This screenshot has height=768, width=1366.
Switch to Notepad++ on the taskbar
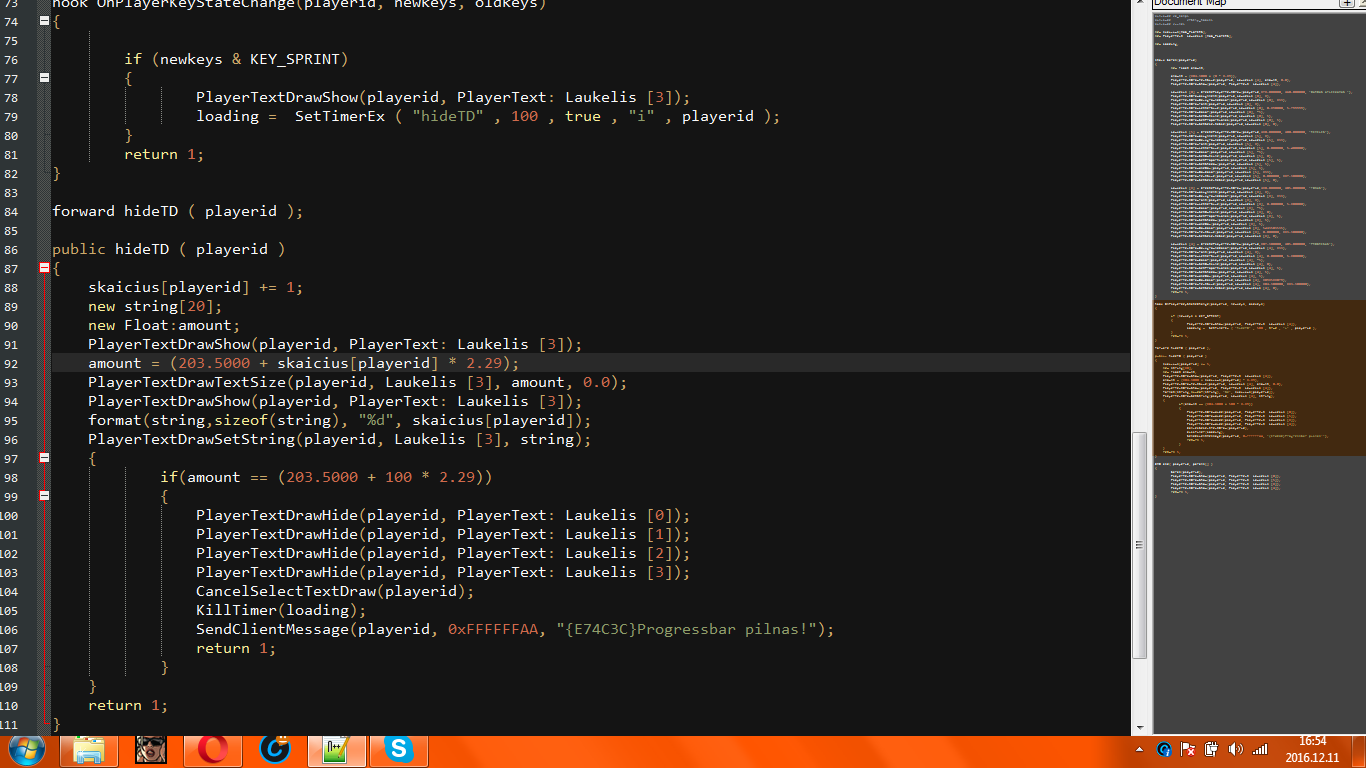(x=335, y=750)
